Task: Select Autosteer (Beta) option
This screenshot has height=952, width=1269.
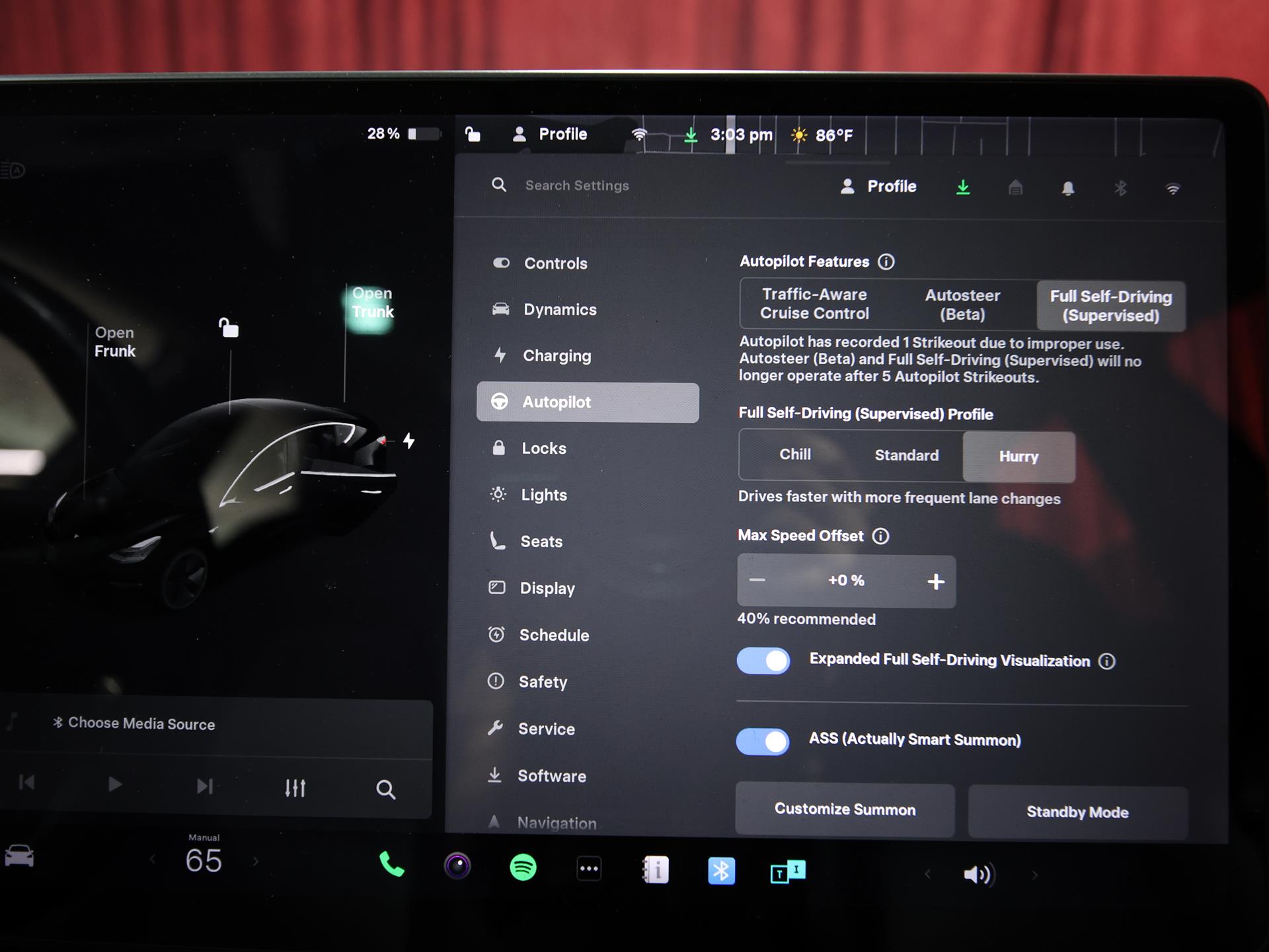Action: [x=962, y=305]
